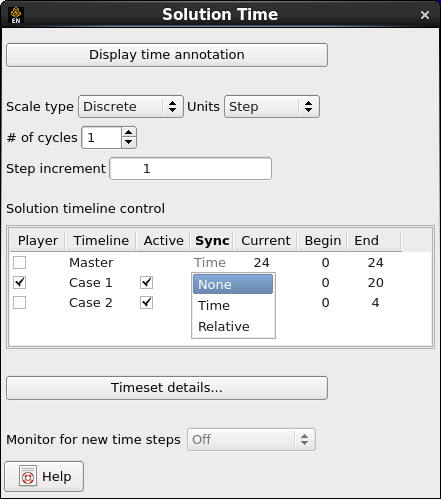Click the Sync column header

pos(212,240)
